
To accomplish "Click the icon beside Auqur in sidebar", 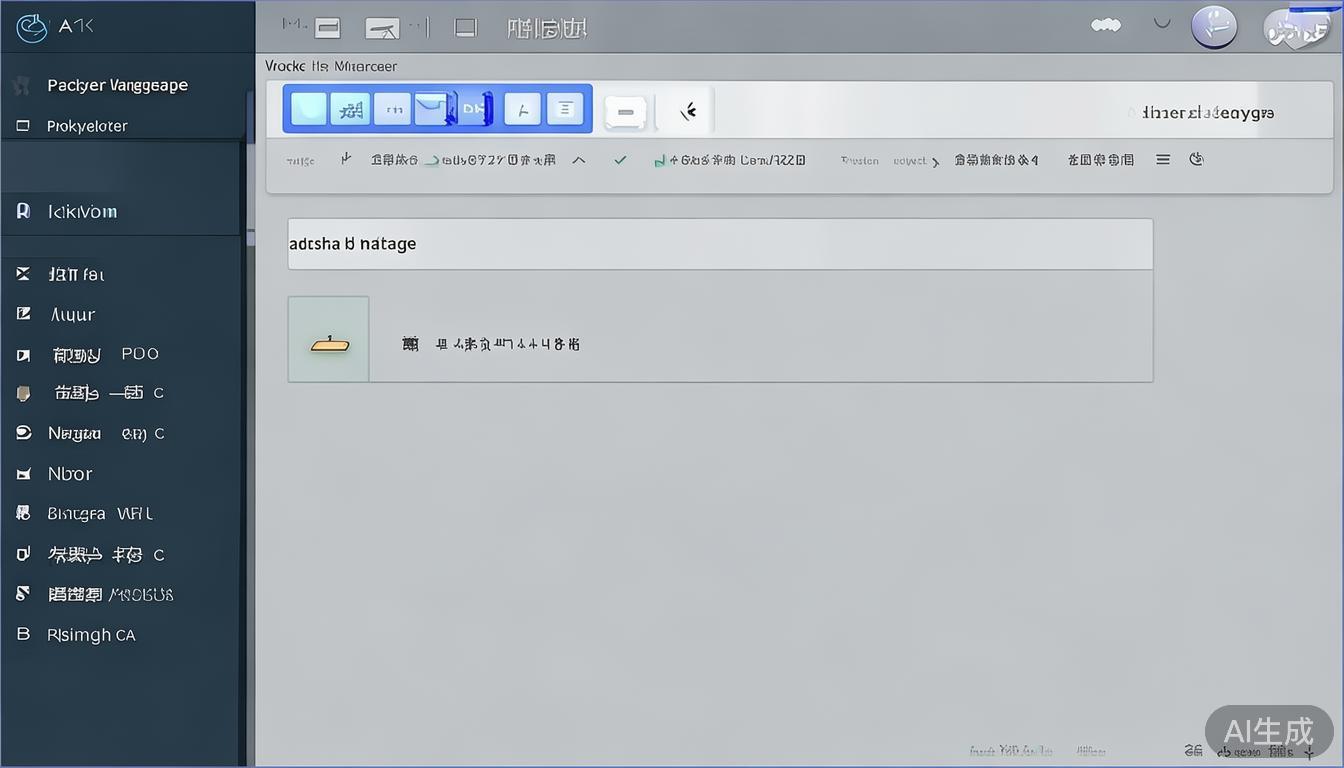I will (x=24, y=314).
